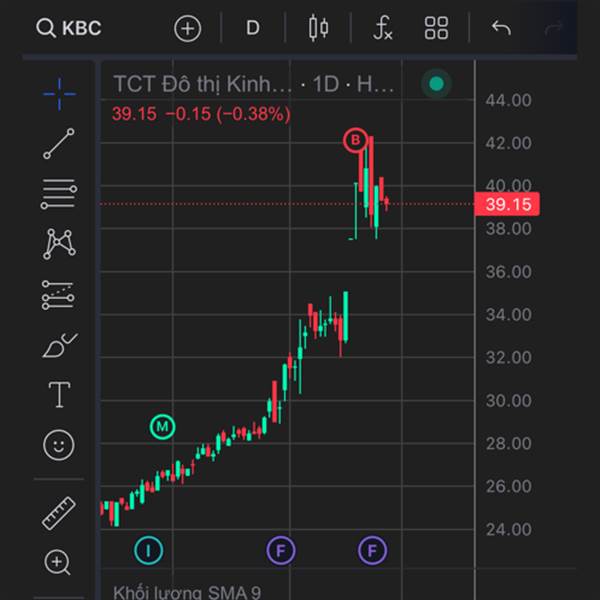The height and width of the screenshot is (600, 600).
Task: Click the 36.00 price axis label
Action: [x=509, y=272]
